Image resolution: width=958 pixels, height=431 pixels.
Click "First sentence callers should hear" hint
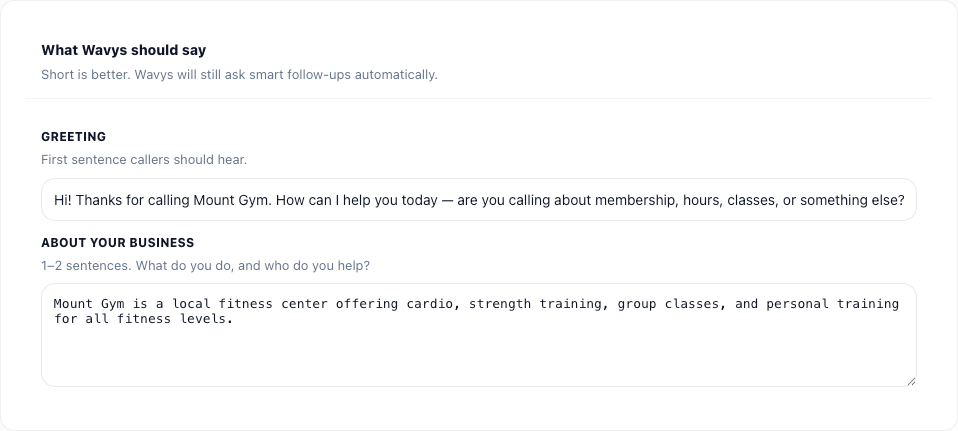144,159
